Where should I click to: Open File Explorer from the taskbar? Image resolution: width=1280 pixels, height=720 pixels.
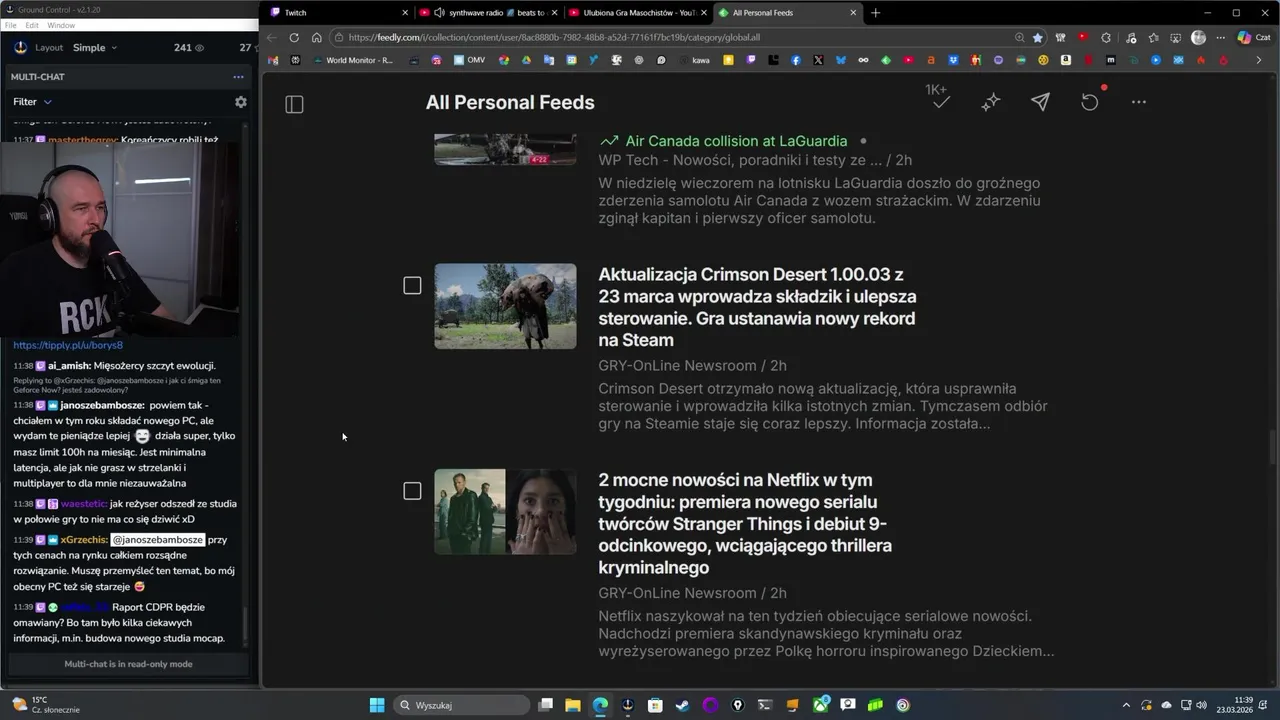[573, 705]
